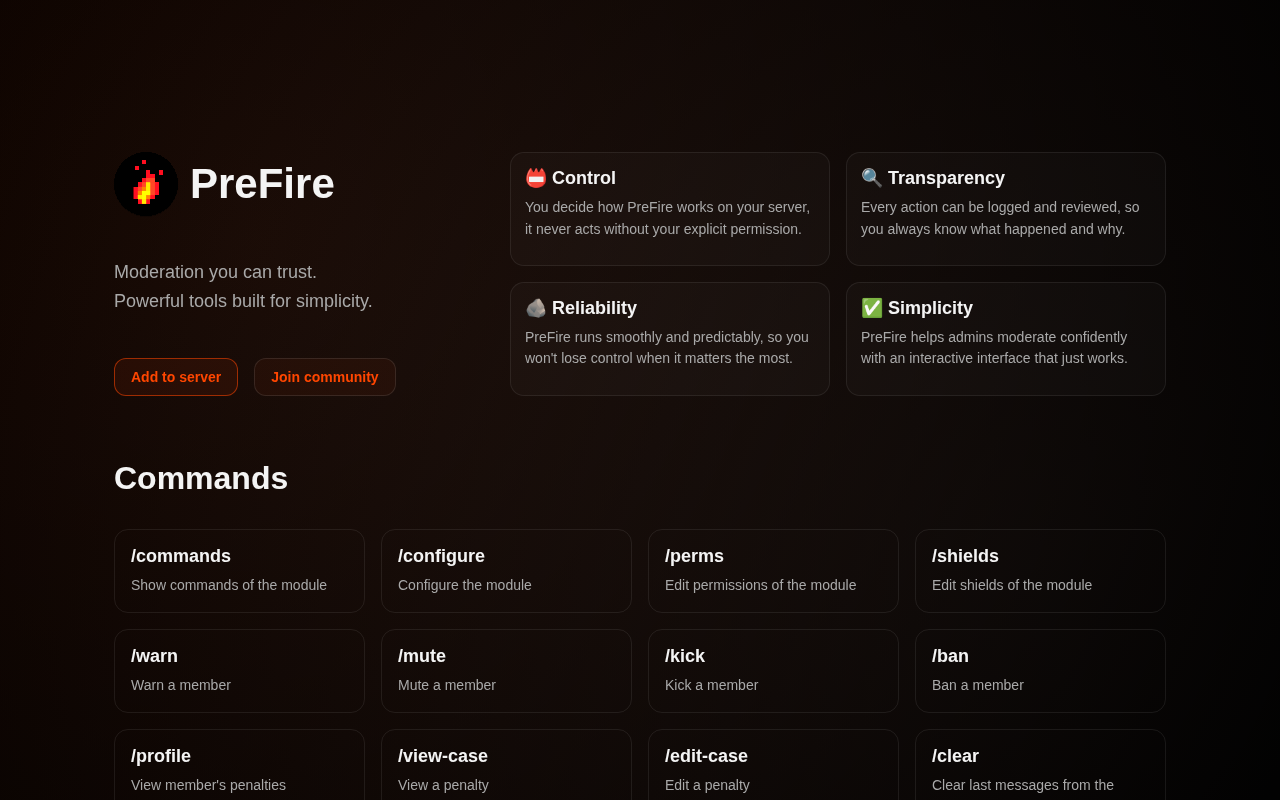
Task: Click the Reliability rock icon
Action: pyautogui.click(x=536, y=308)
